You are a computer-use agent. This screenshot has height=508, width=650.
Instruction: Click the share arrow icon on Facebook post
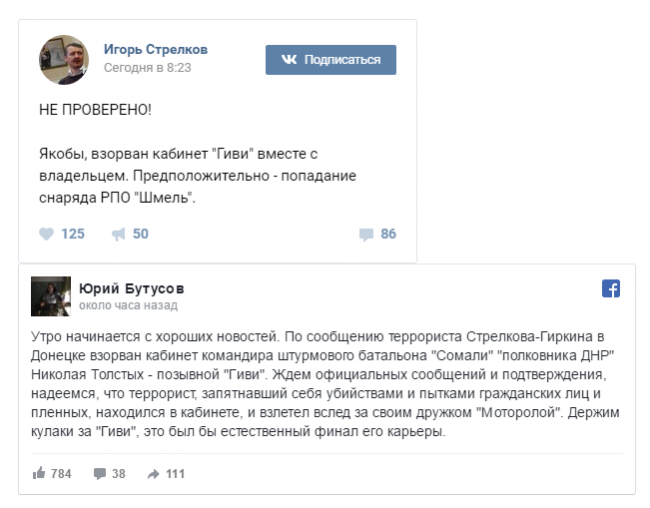(x=154, y=473)
